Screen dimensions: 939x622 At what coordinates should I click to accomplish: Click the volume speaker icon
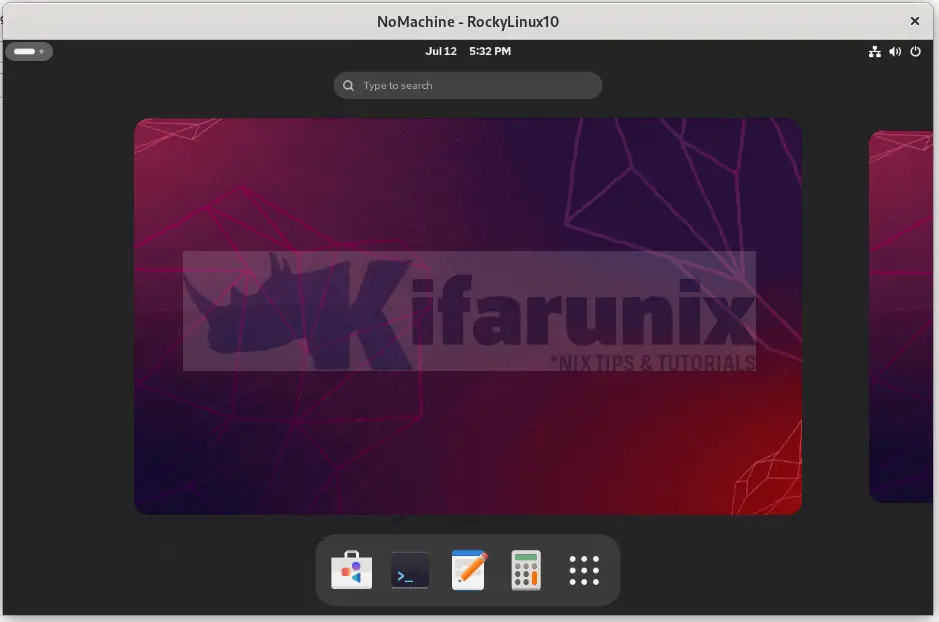[894, 52]
